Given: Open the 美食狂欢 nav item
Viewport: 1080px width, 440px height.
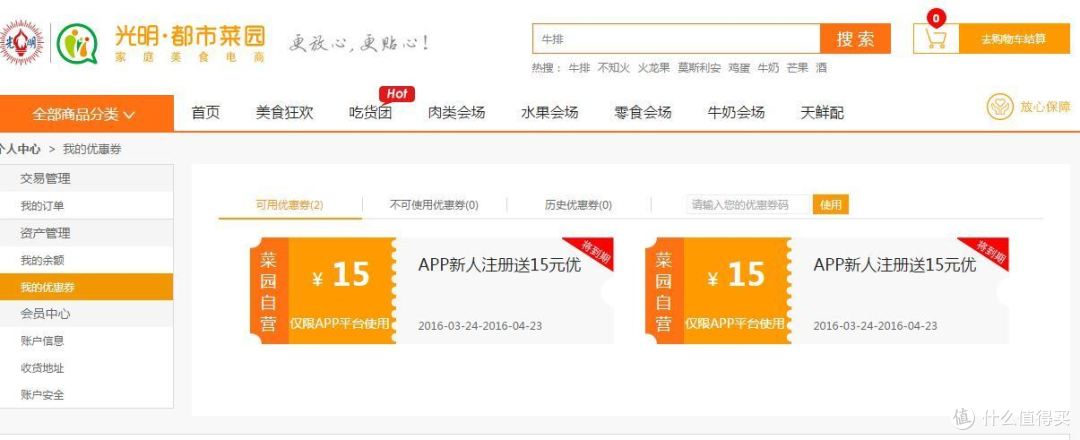Looking at the screenshot, I should tap(284, 113).
